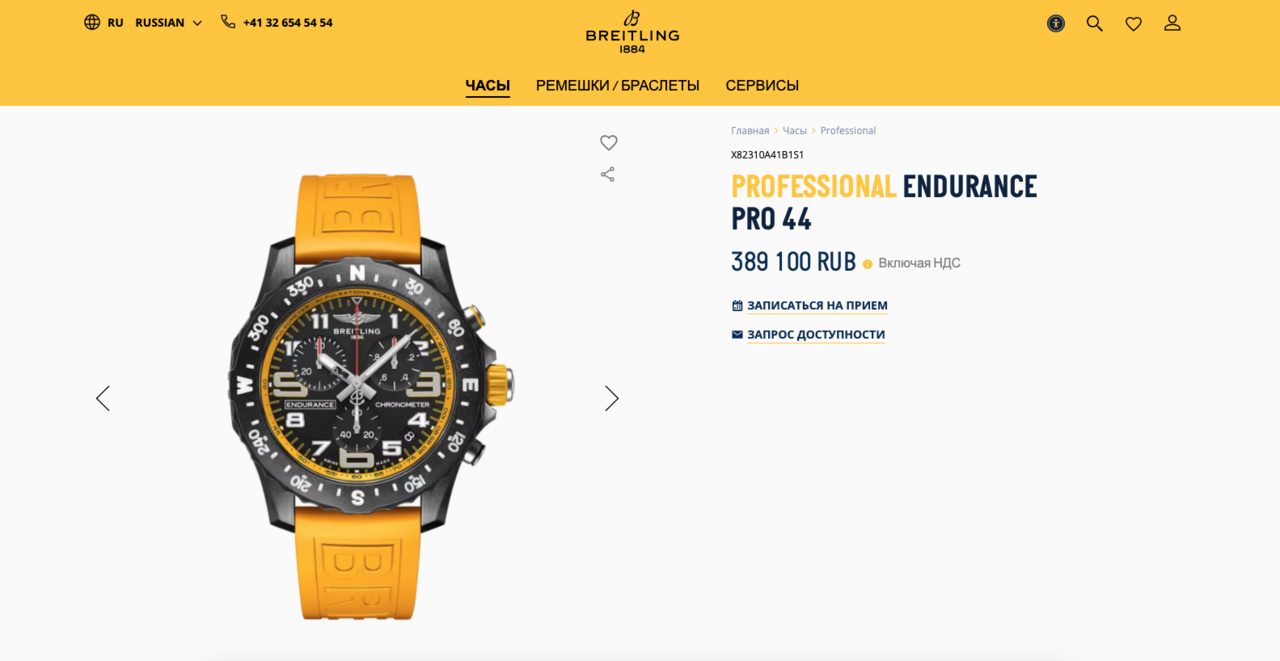Click the Professional breadcrumb link

(x=848, y=131)
